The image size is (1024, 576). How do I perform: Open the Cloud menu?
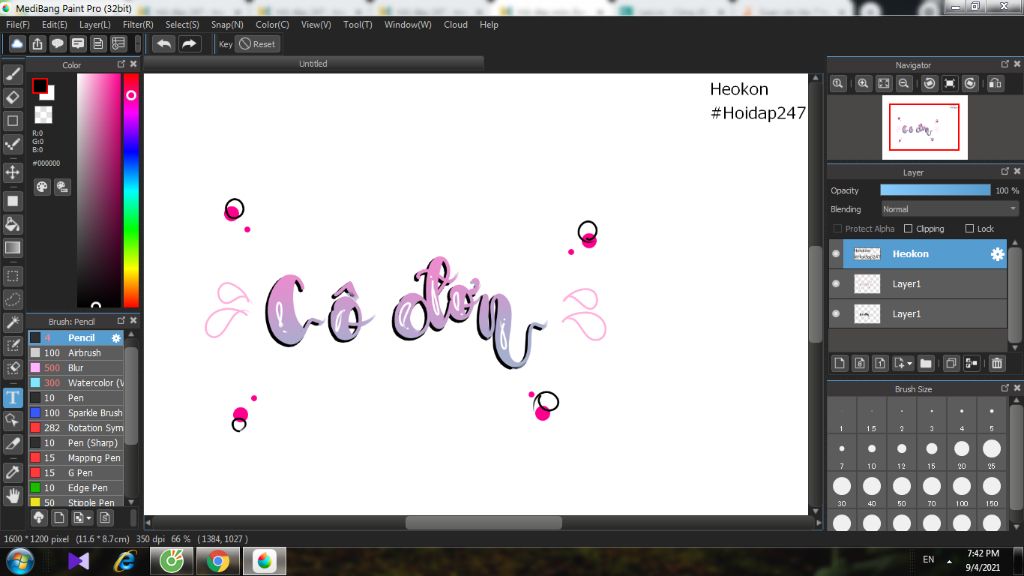tap(455, 24)
